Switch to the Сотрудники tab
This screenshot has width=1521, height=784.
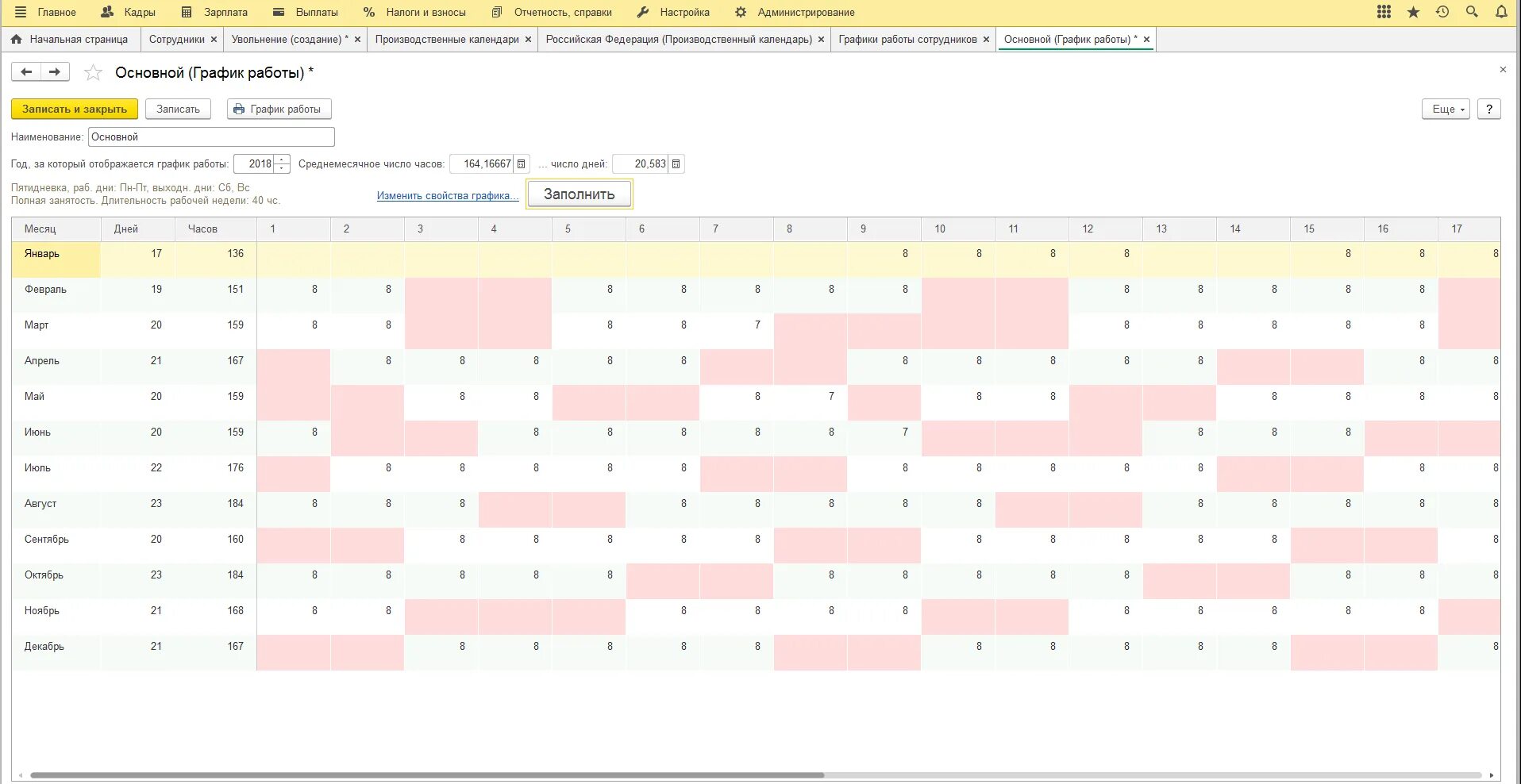[x=177, y=40]
